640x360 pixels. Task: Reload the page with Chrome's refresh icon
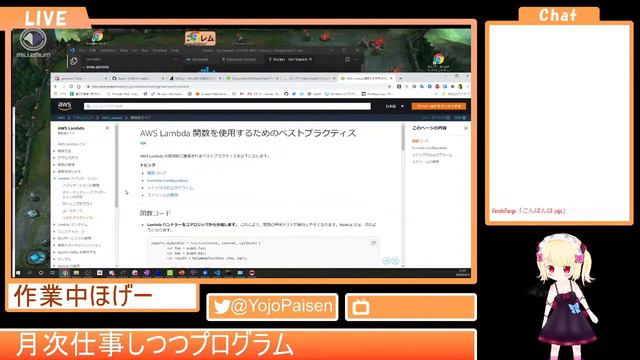71,87
